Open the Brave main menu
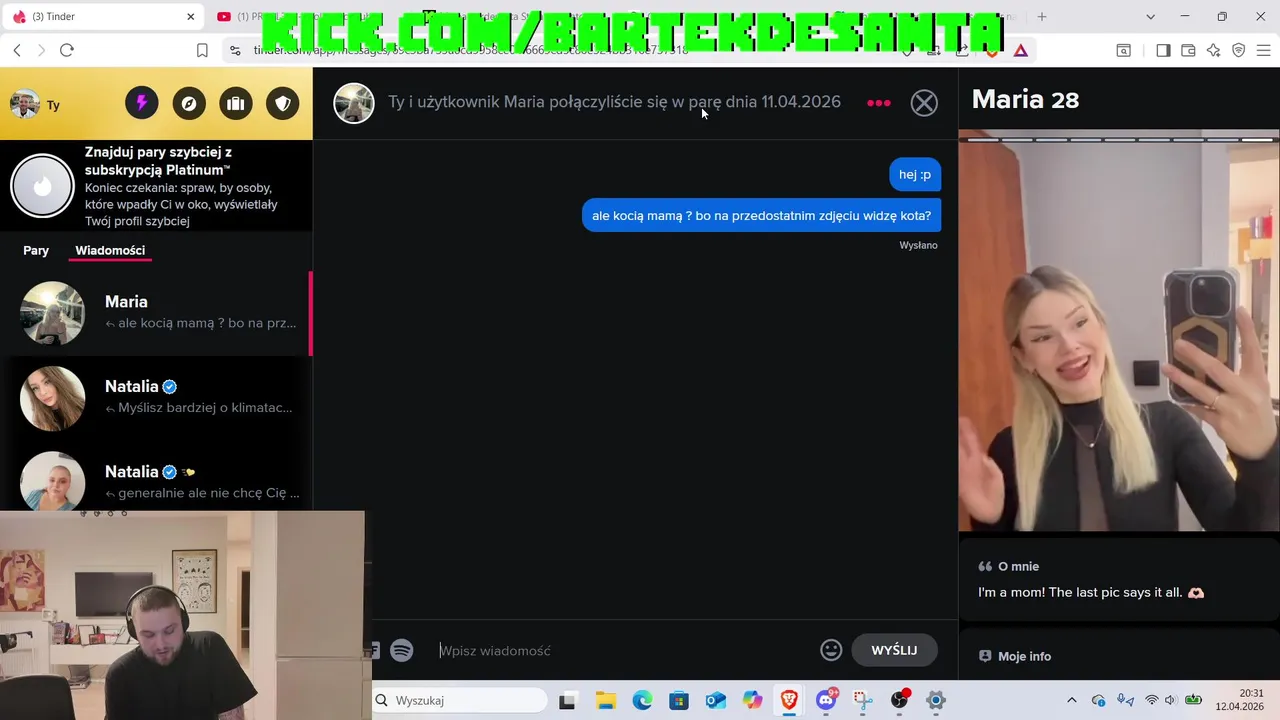 pyautogui.click(x=1263, y=50)
